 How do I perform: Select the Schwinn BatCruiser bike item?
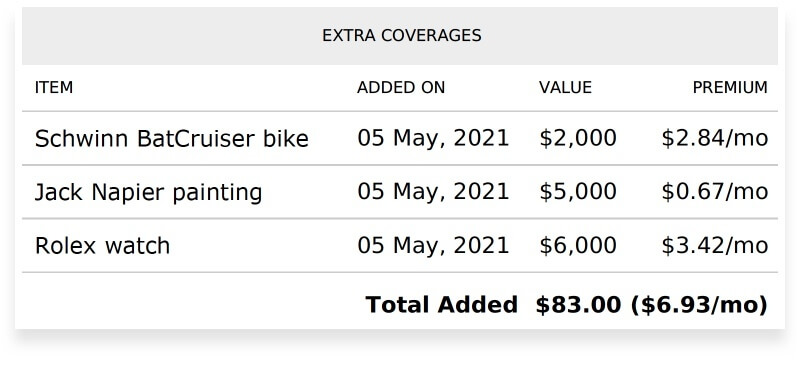click(x=171, y=138)
